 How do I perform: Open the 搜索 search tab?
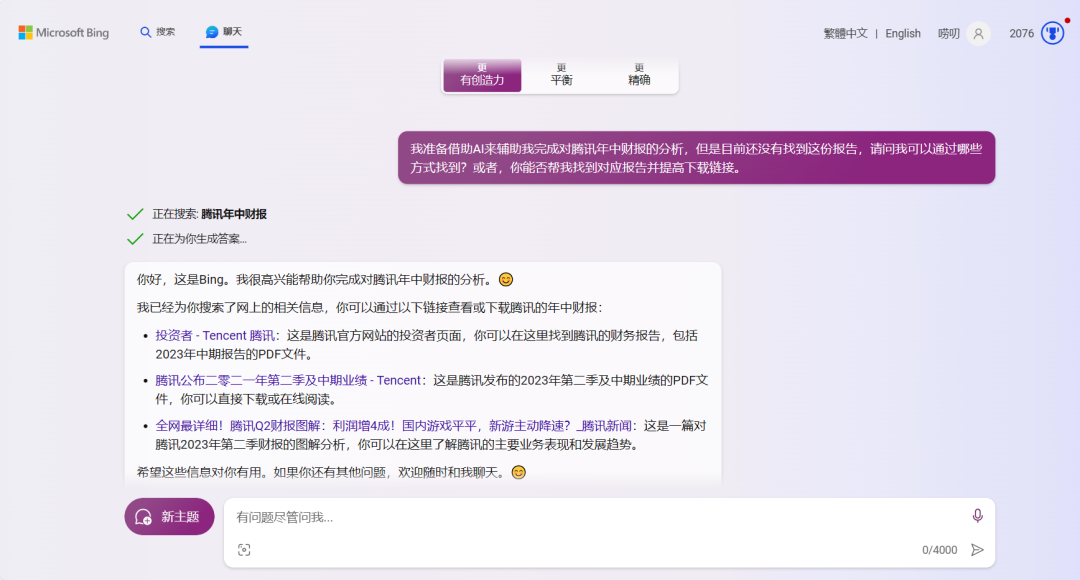(x=158, y=32)
